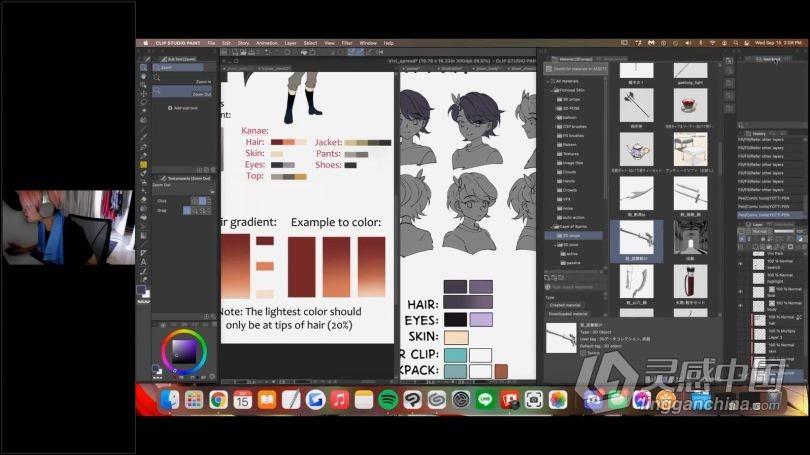
Task: Open Discord from the dock
Action: [593, 400]
